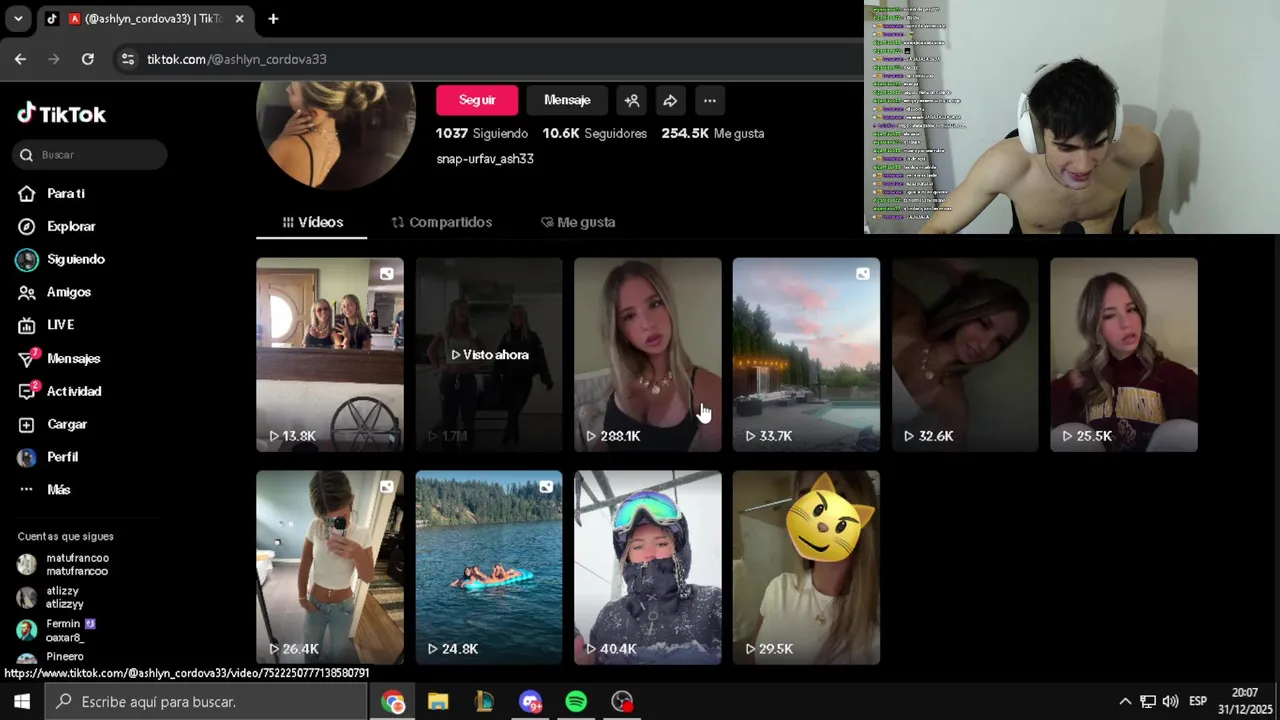The image size is (1280, 720).
Task: Open the Windows Start menu
Action: click(22, 701)
